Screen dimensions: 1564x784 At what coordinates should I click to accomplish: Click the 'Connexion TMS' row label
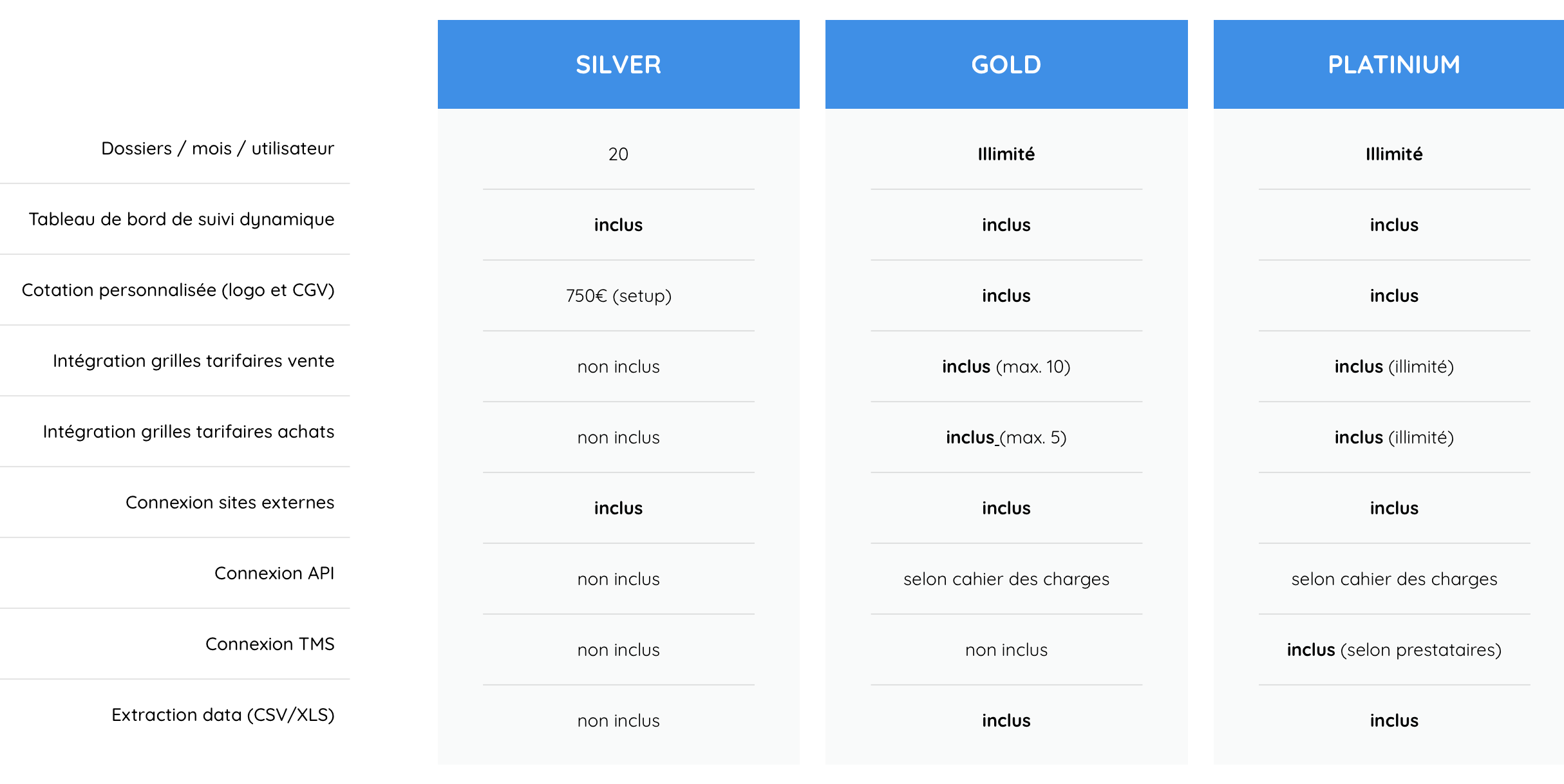270,644
